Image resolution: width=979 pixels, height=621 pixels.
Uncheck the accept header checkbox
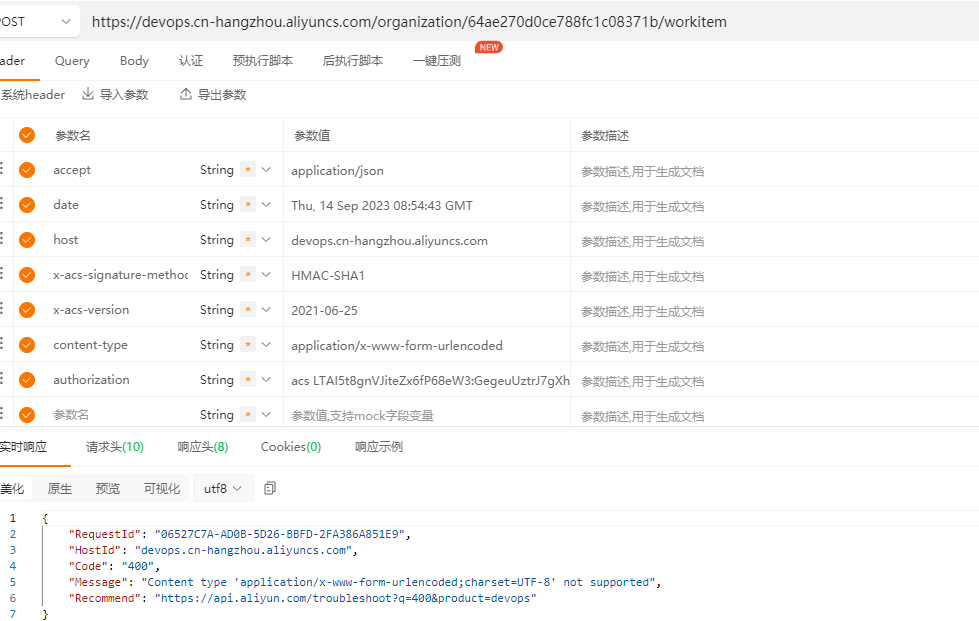tap(27, 170)
